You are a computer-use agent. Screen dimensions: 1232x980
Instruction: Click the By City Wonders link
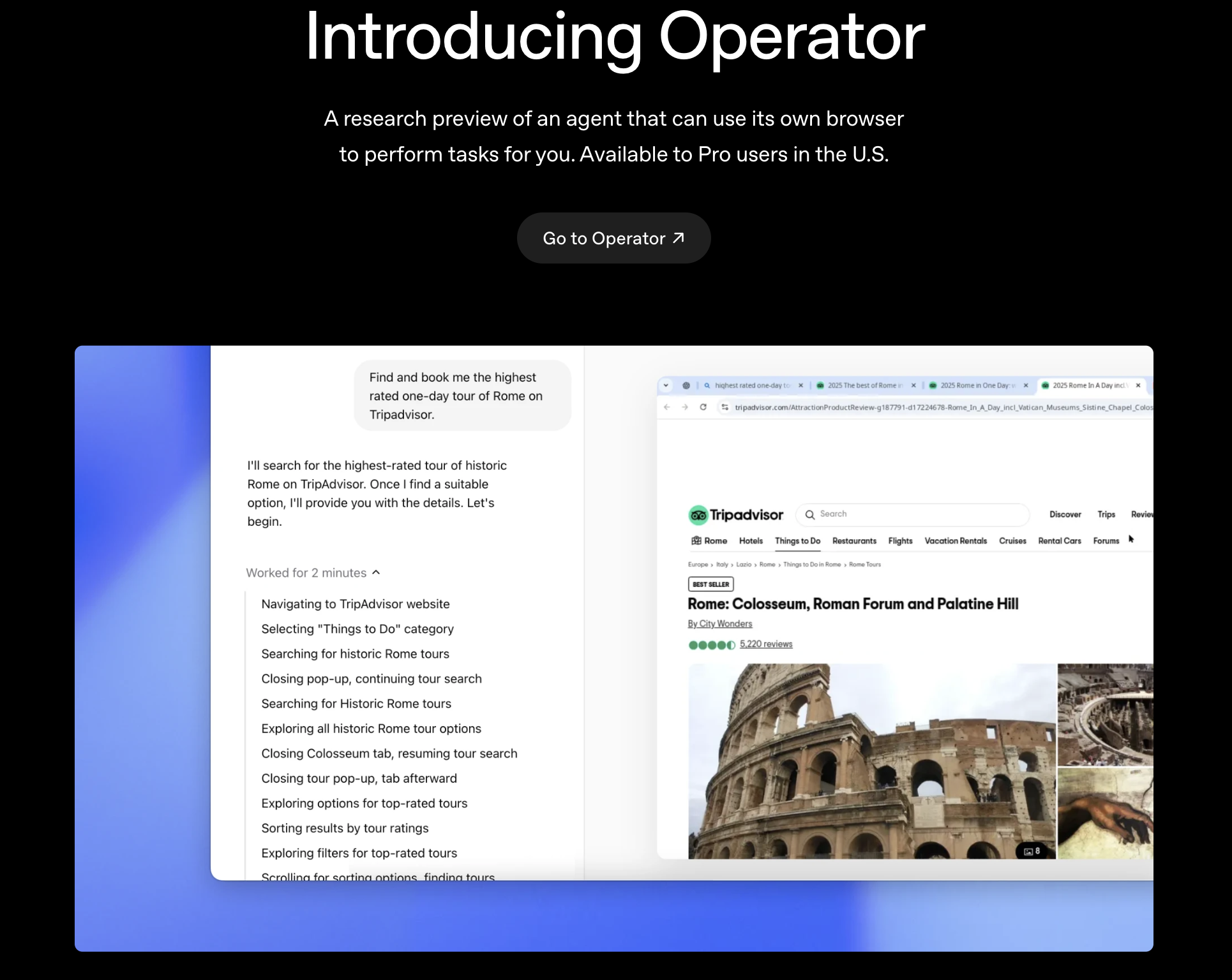(719, 623)
